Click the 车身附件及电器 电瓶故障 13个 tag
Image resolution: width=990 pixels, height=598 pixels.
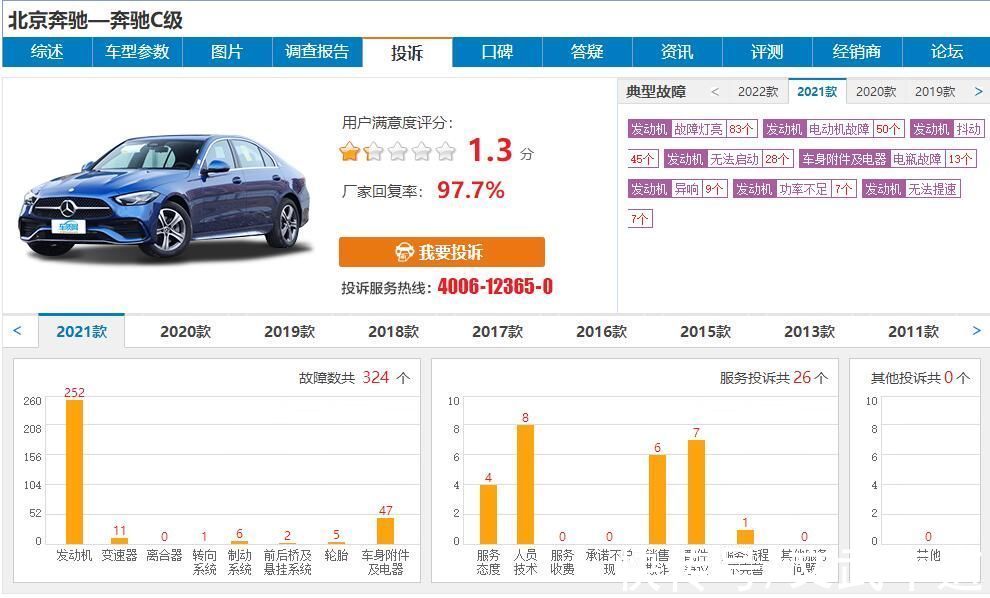pos(888,159)
